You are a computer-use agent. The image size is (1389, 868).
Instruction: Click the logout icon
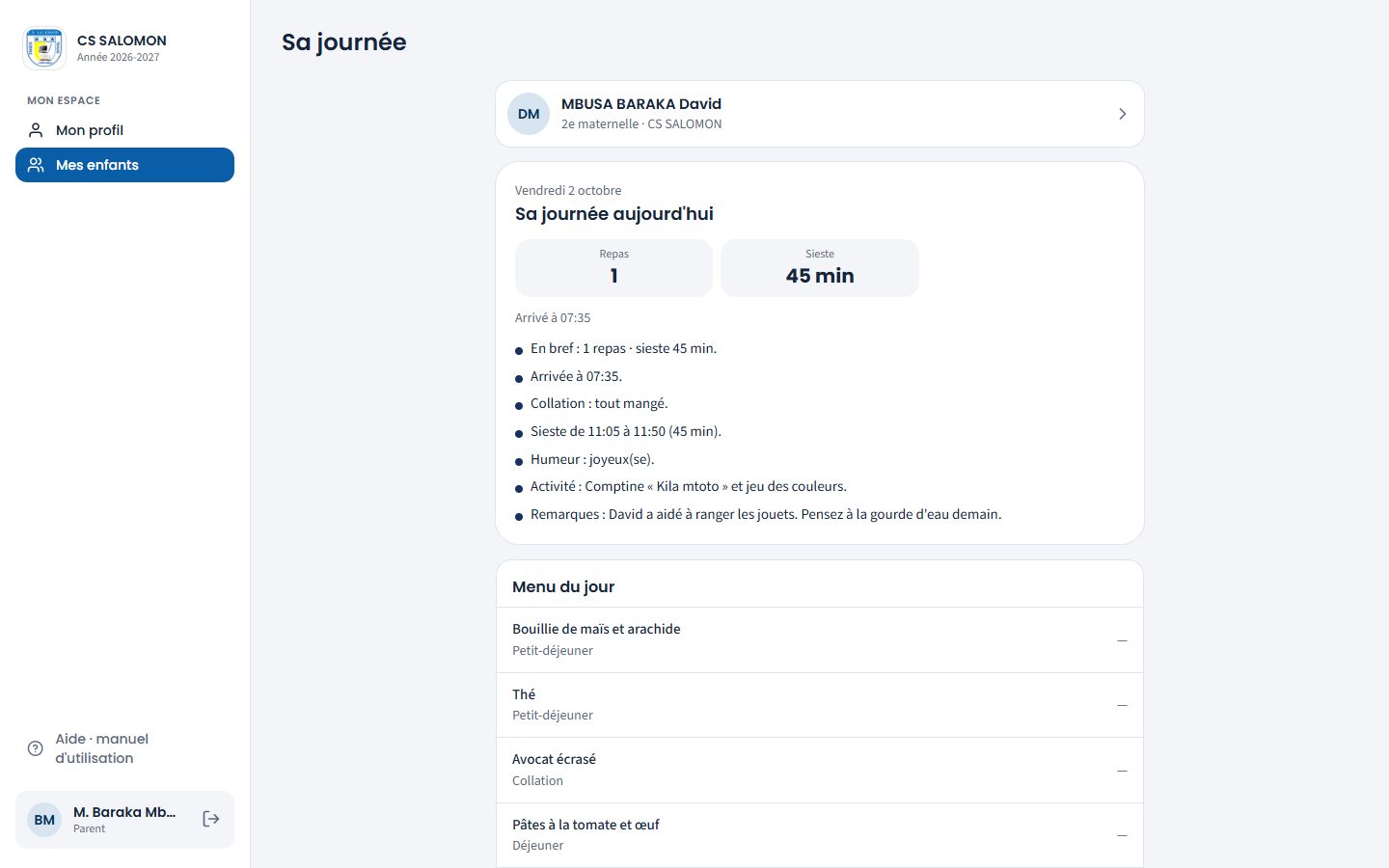(211, 819)
